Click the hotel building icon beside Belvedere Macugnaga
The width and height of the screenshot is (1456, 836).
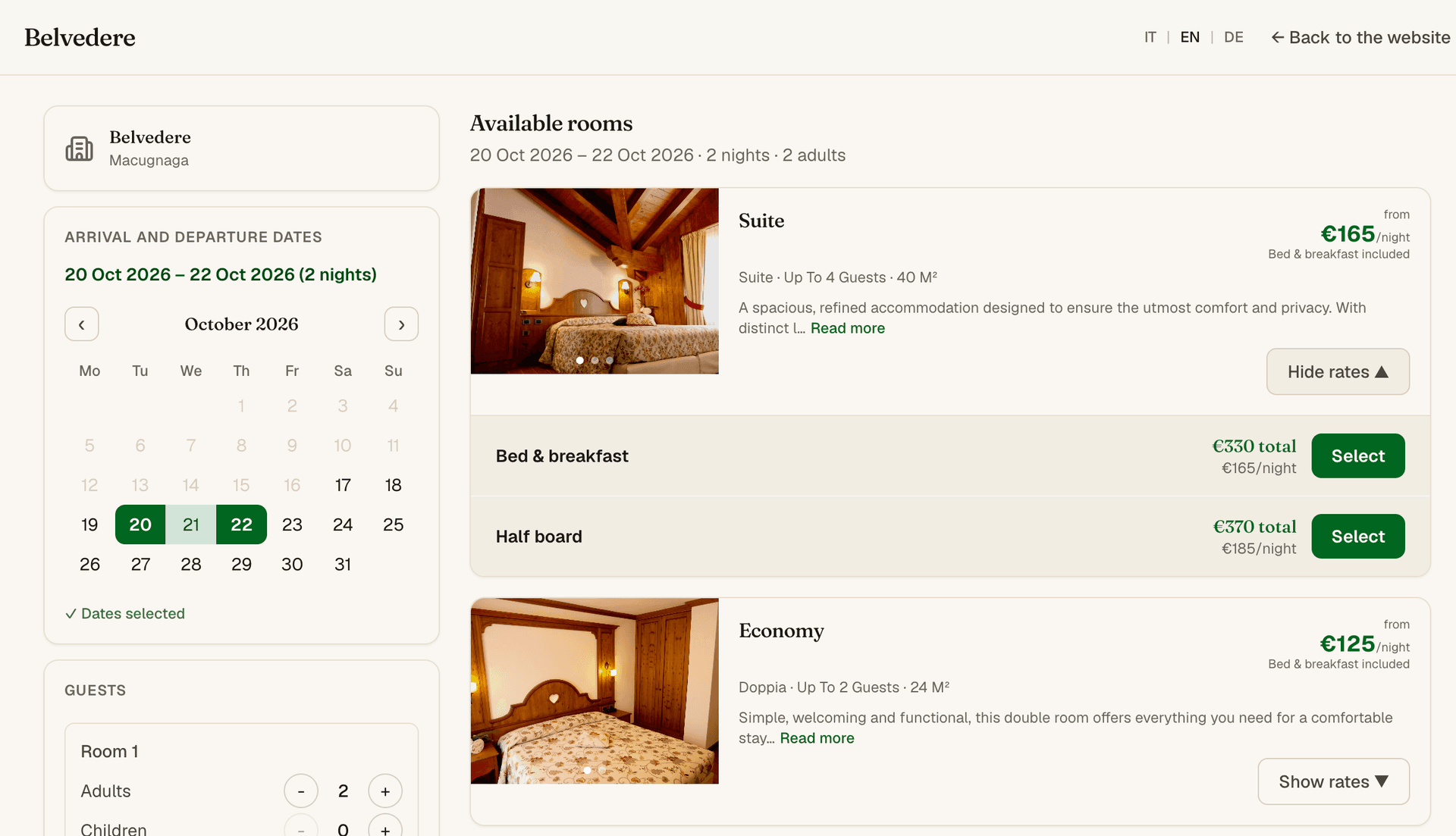click(80, 149)
